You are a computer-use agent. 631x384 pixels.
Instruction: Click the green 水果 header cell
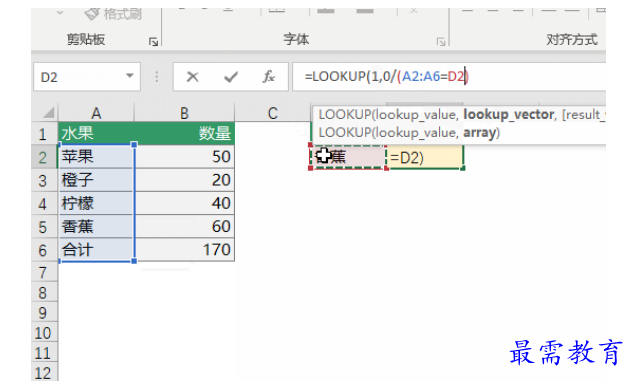96,133
